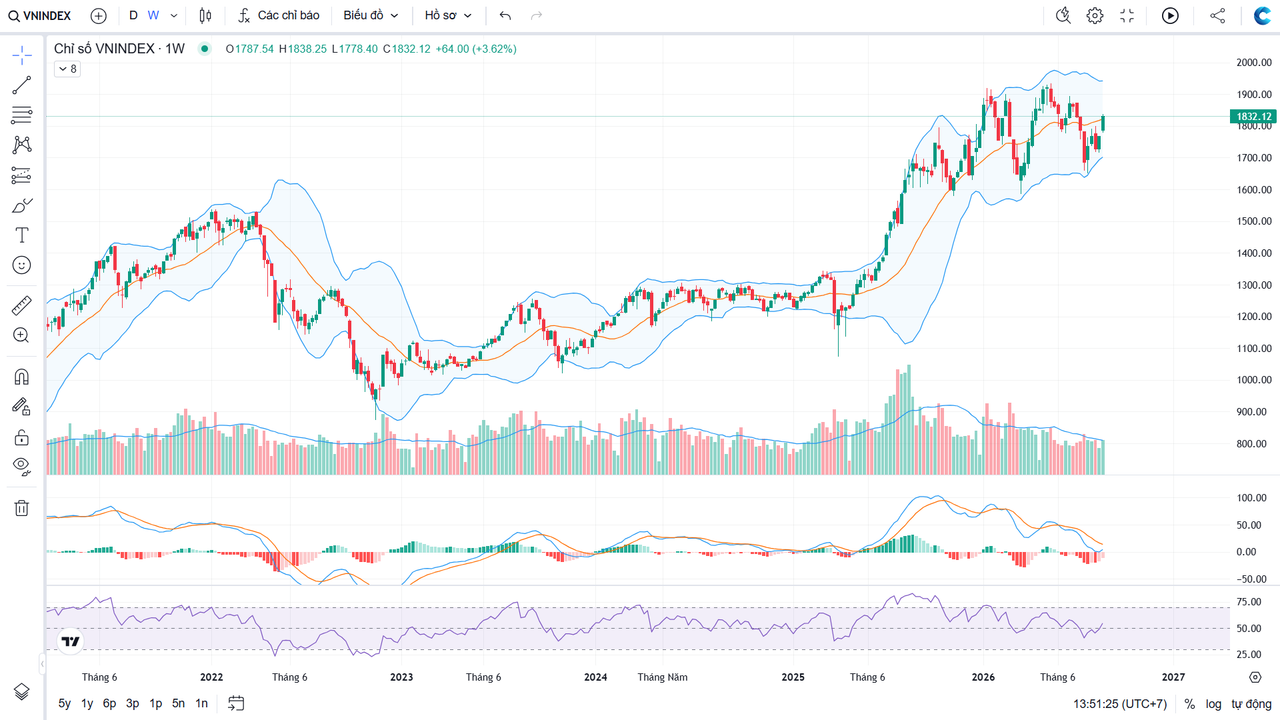Viewport: 1280px width, 720px height.
Task: Toggle hide all drawings eye icon
Action: pos(21,466)
